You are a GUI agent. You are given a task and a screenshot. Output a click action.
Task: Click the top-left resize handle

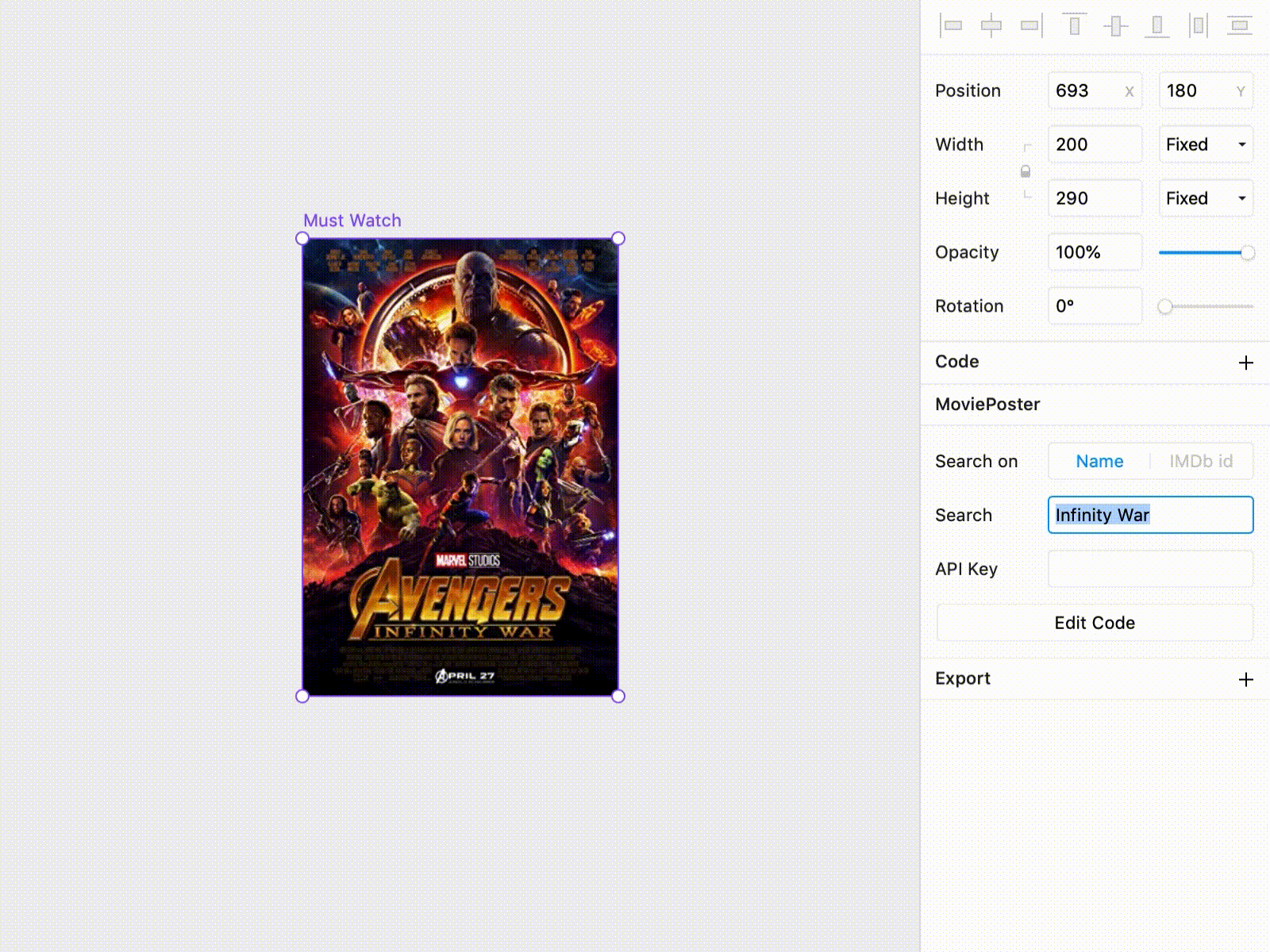[302, 238]
